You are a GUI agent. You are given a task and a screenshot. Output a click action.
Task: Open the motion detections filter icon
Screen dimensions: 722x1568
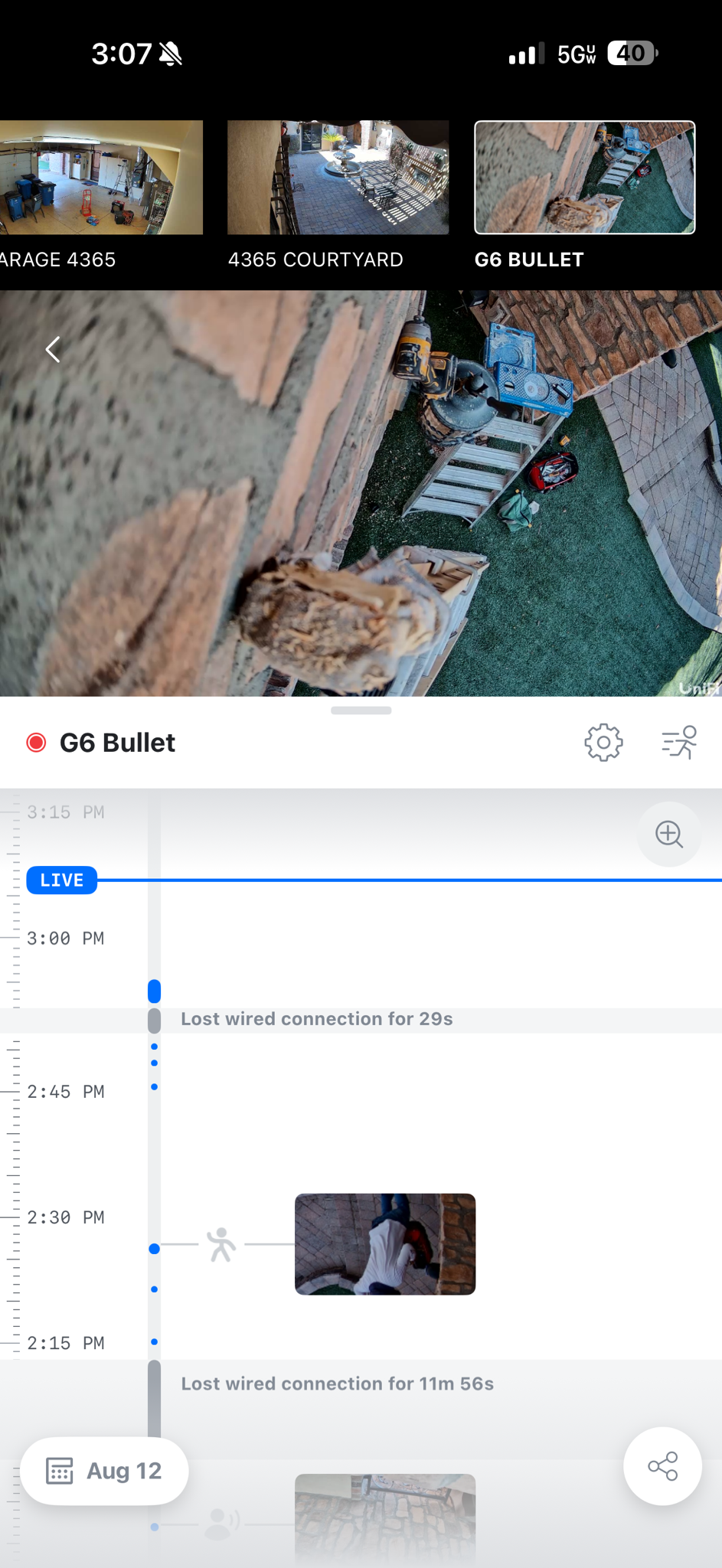click(679, 742)
